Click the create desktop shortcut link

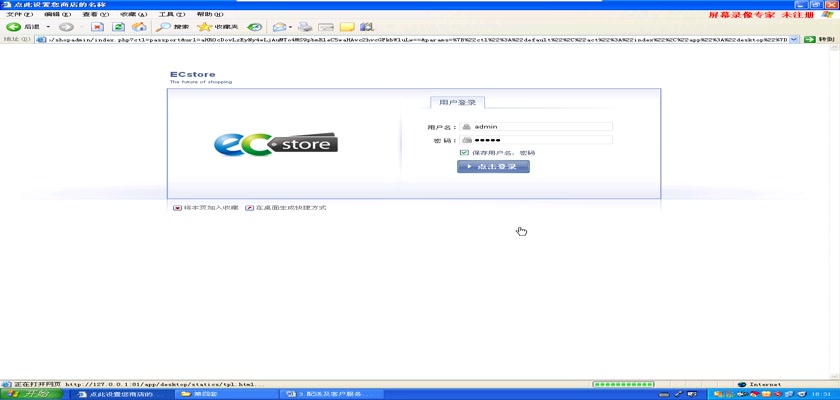291,208
